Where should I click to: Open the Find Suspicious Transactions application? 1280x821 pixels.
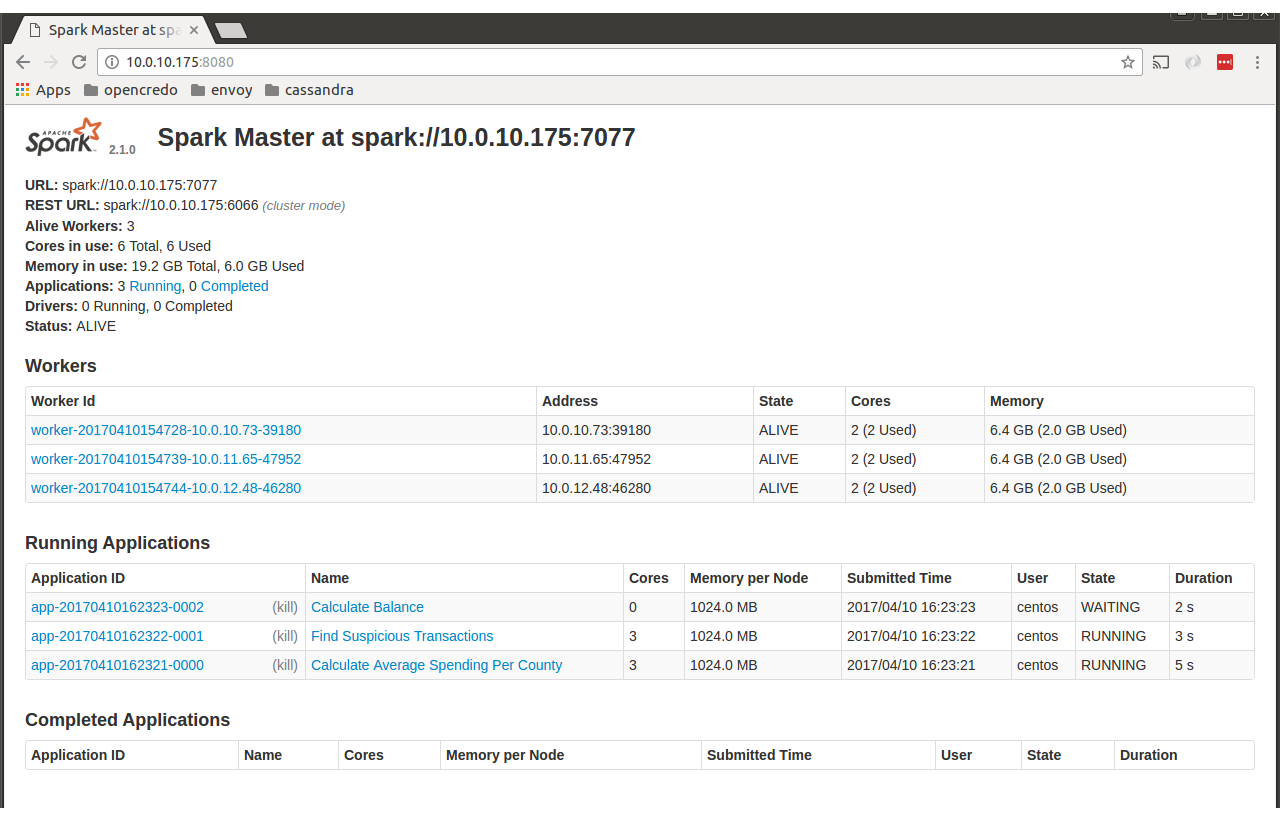(402, 636)
